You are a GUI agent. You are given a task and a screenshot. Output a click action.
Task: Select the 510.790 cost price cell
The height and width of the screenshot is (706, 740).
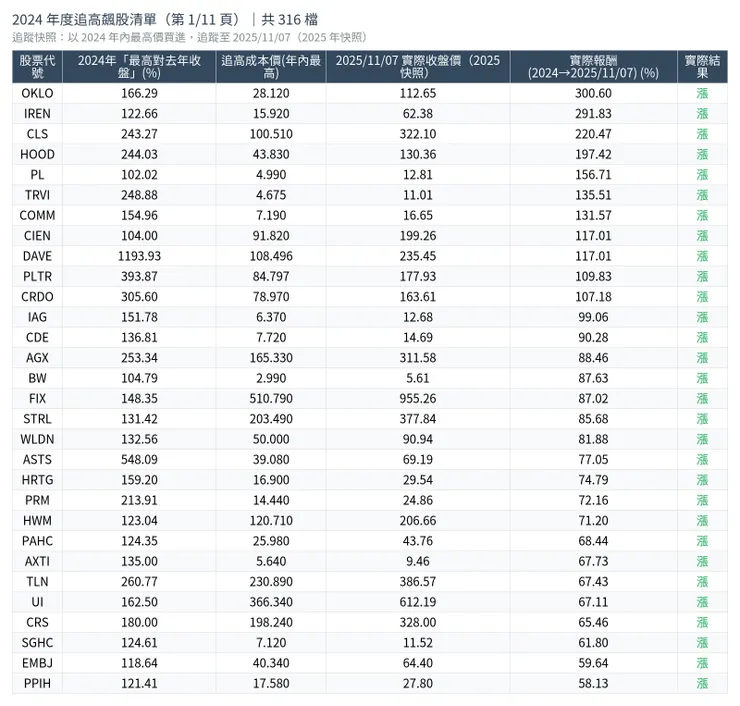[270, 398]
